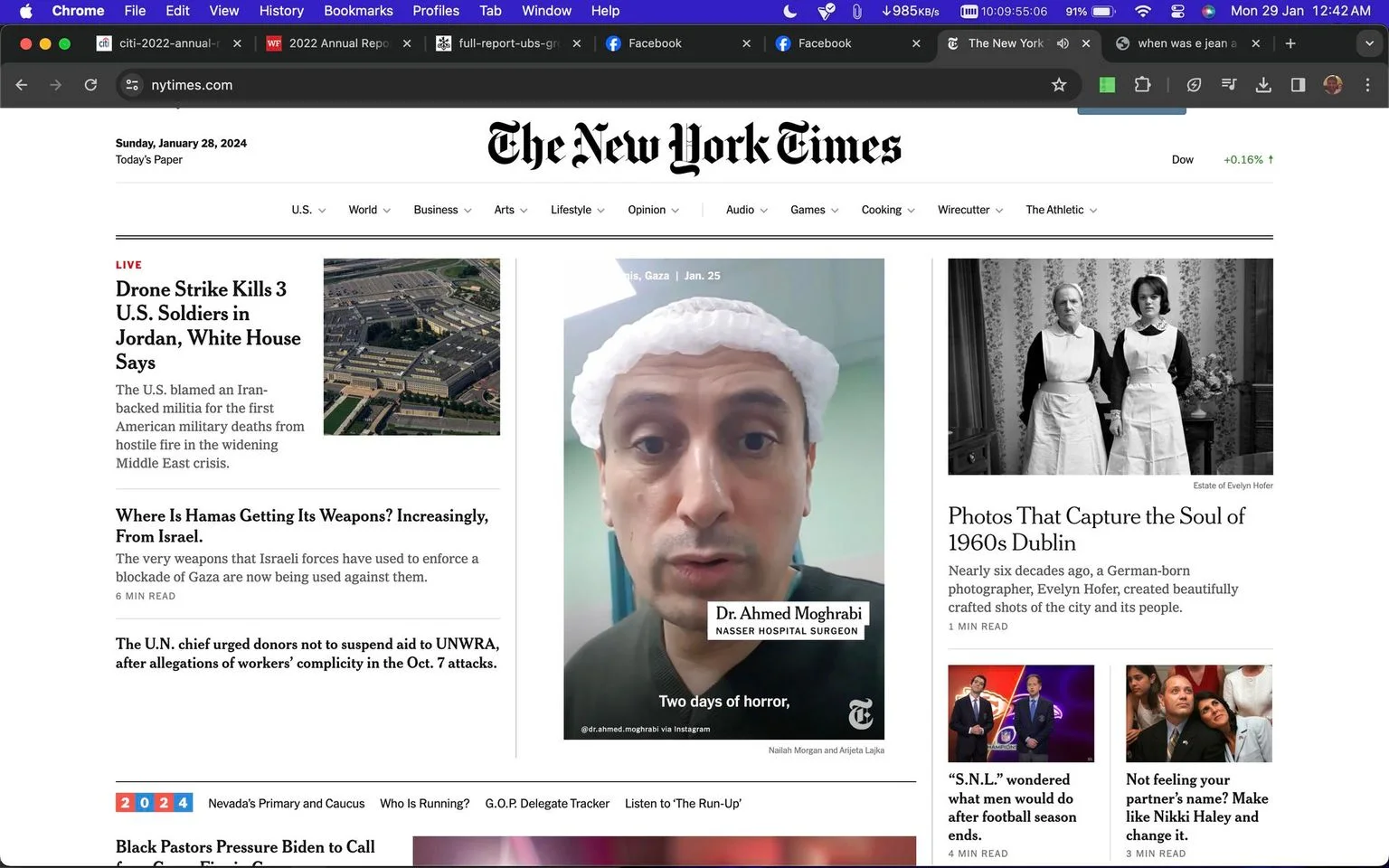This screenshot has width=1389, height=868.
Task: Open the Nikki Haley article thumbnail
Action: click(1199, 713)
